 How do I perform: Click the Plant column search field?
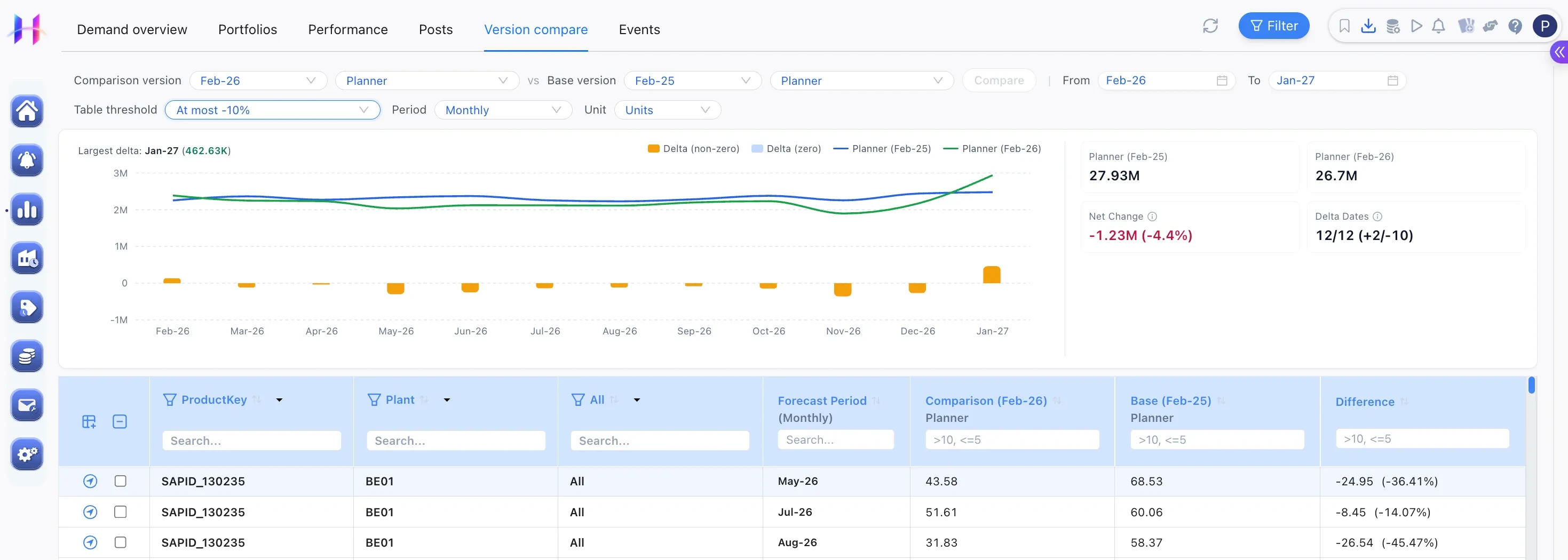pyautogui.click(x=456, y=441)
